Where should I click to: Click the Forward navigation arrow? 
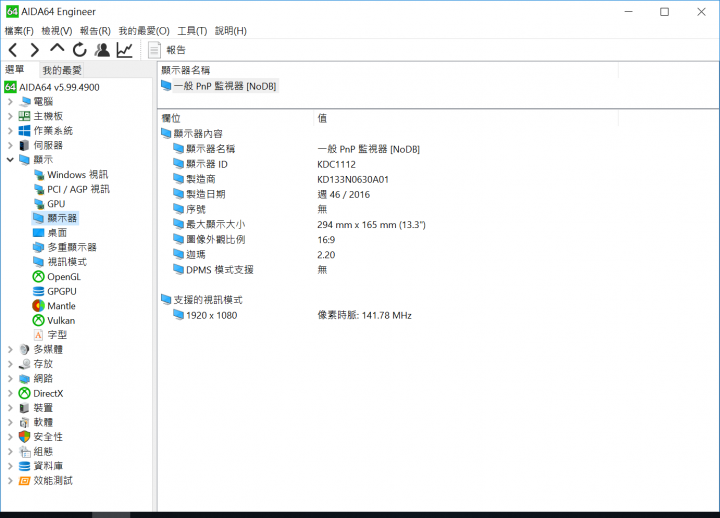(x=34, y=50)
